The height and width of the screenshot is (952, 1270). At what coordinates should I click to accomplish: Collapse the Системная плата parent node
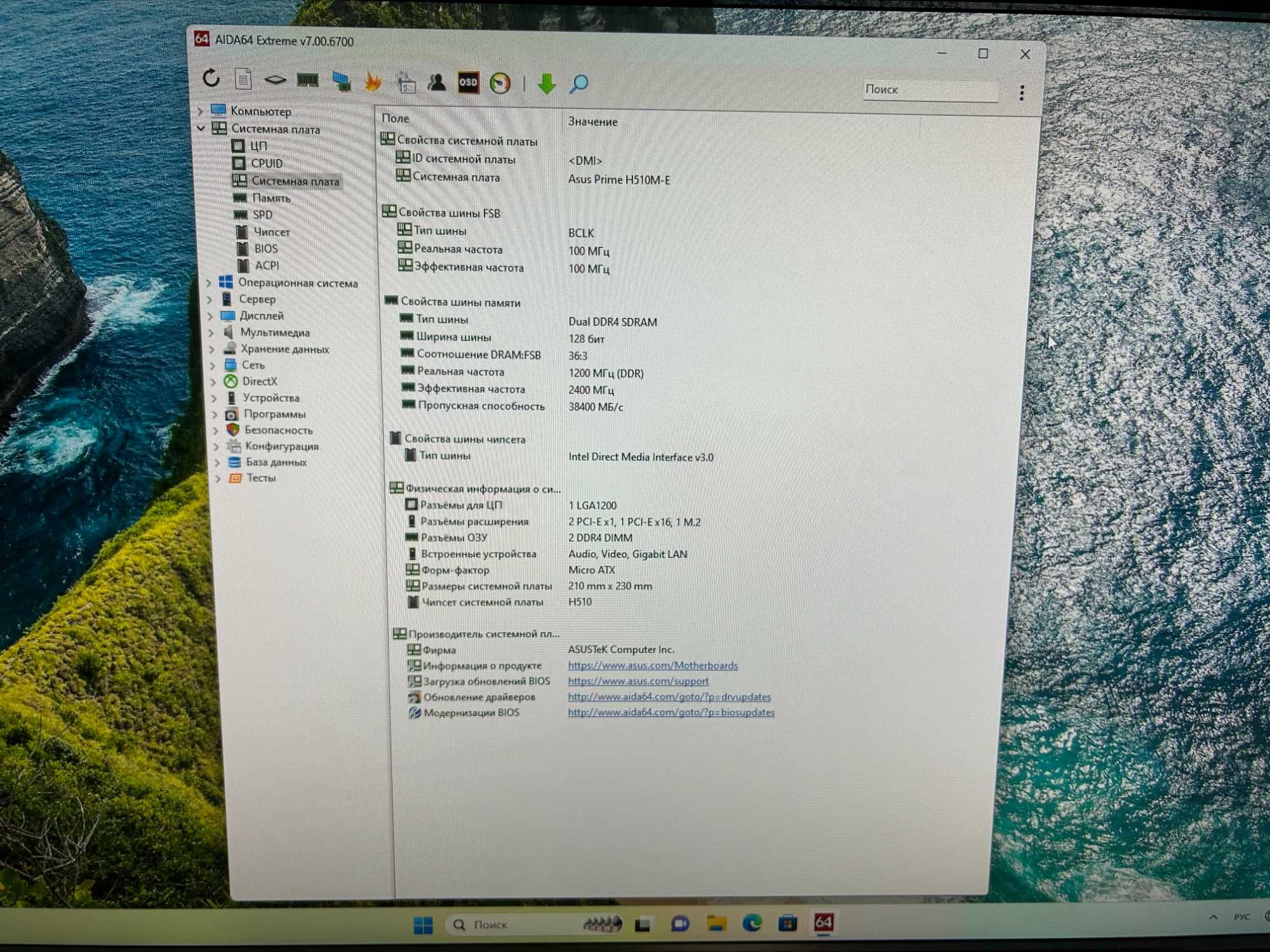[x=201, y=128]
